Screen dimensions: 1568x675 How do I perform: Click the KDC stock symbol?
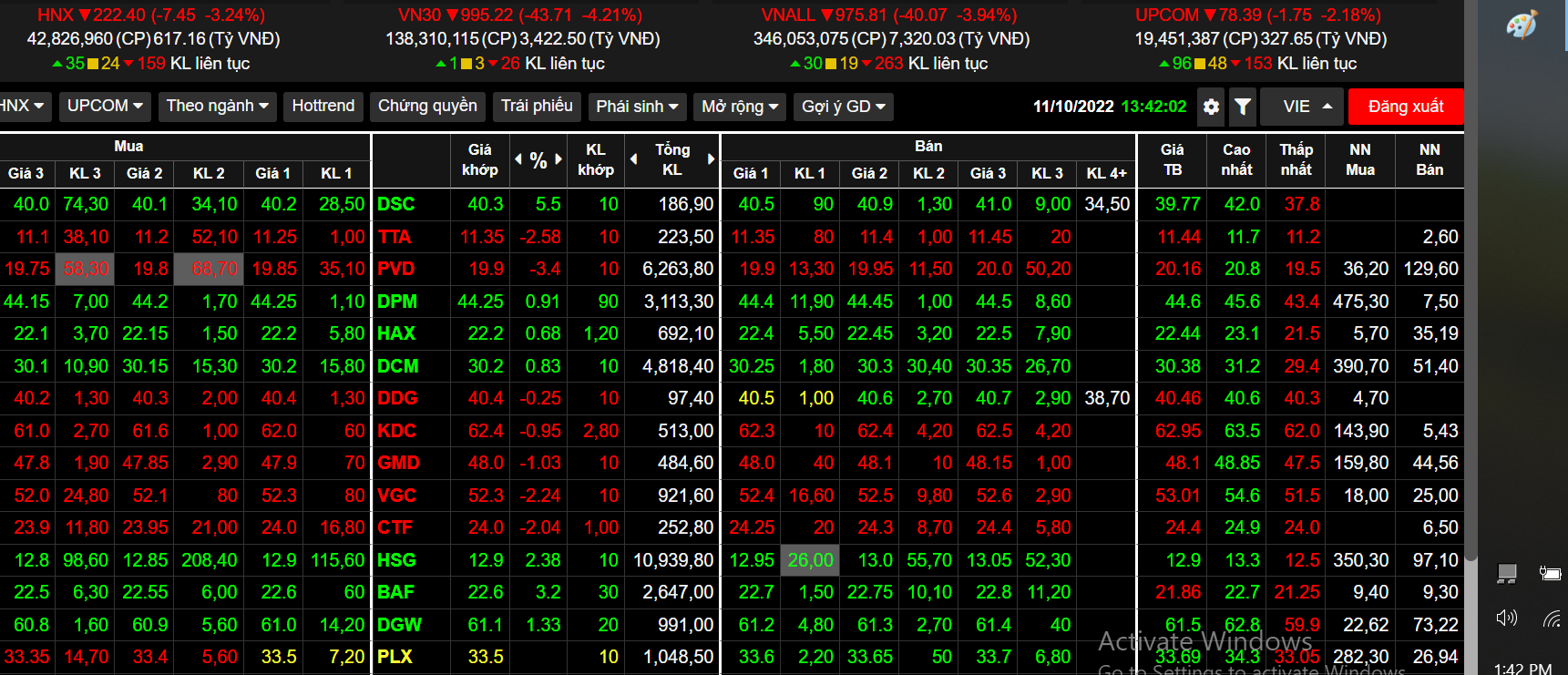coord(396,431)
